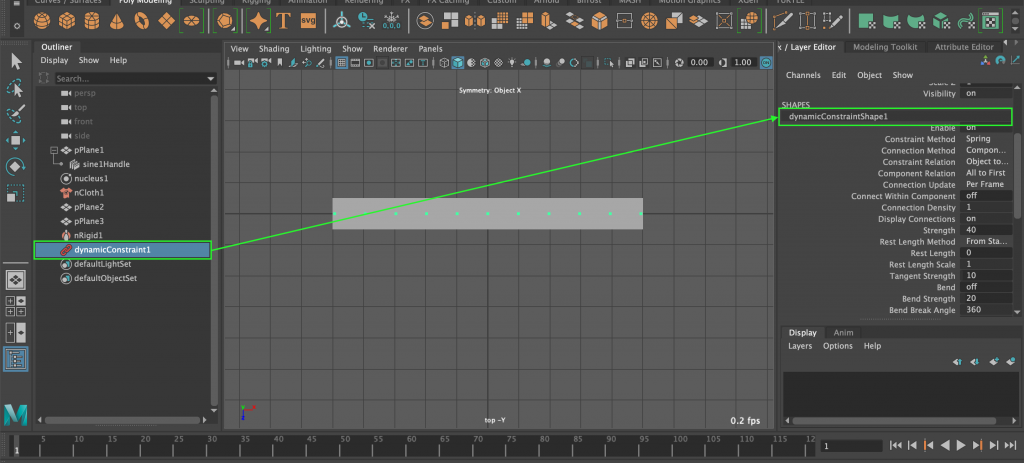The width and height of the screenshot is (1024, 463).
Task: Toggle viewport resolution gate
Action: point(369,63)
